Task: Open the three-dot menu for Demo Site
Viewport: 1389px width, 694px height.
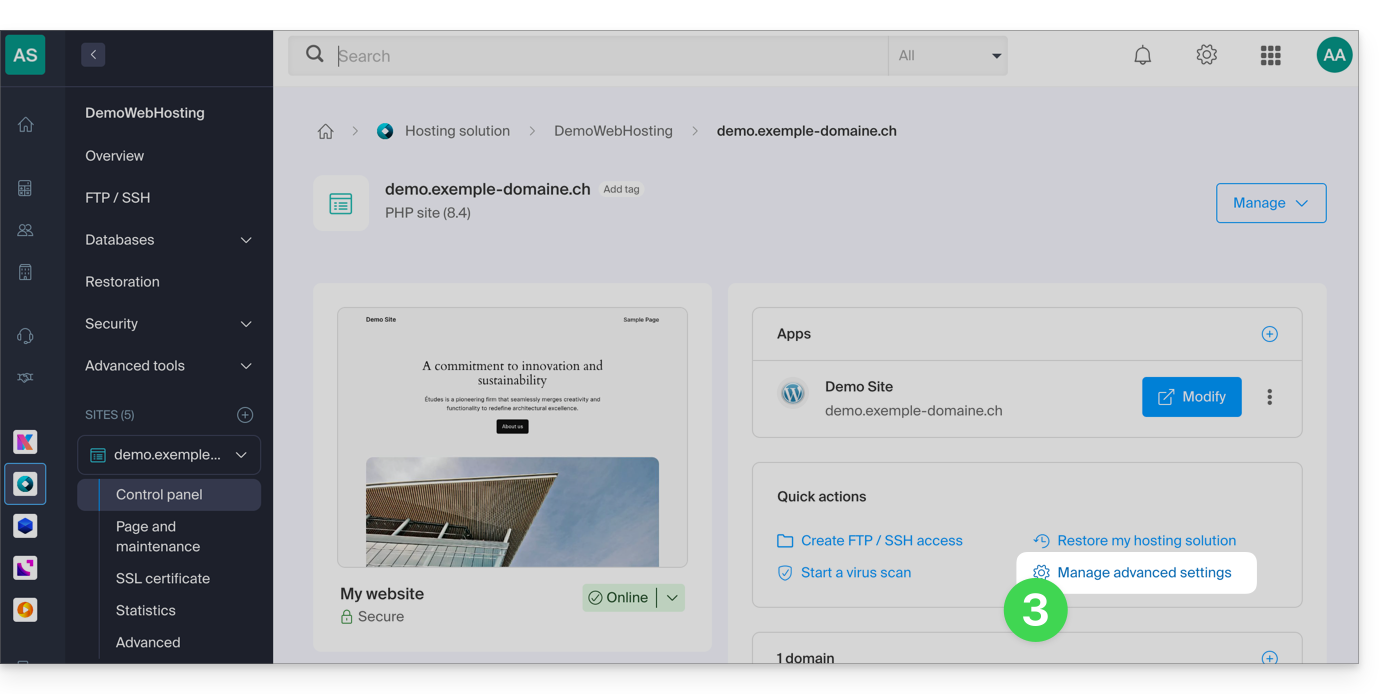Action: click(1269, 397)
